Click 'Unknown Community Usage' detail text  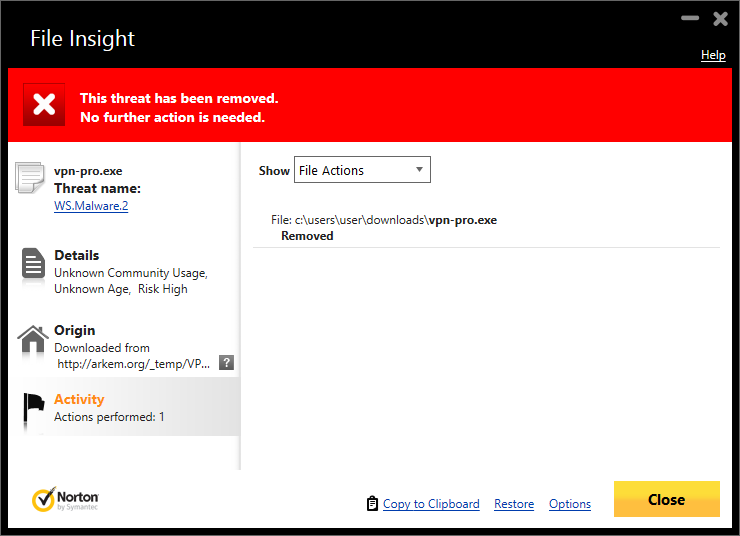click(x=131, y=273)
